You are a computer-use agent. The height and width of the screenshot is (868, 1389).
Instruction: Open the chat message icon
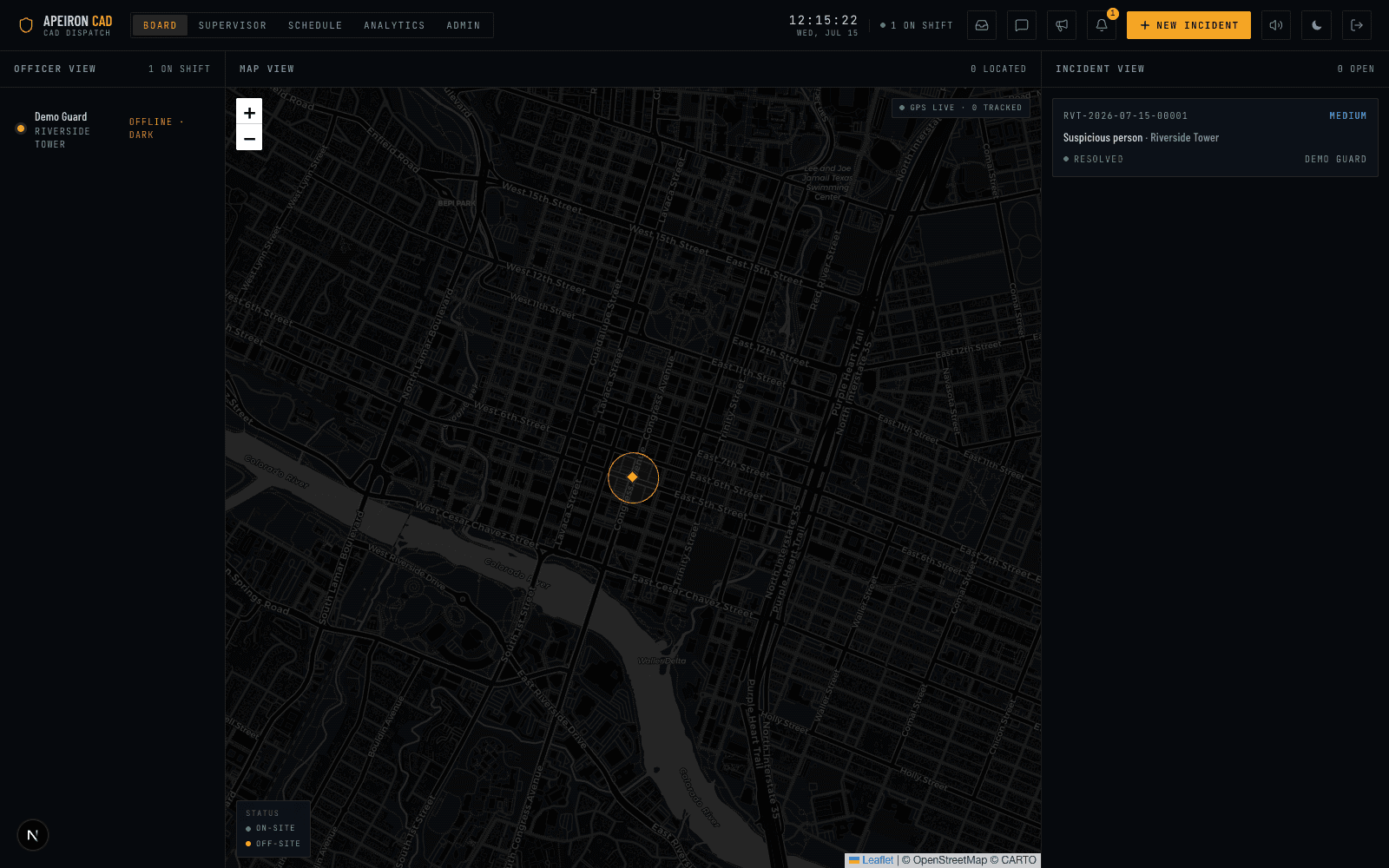click(x=1022, y=25)
